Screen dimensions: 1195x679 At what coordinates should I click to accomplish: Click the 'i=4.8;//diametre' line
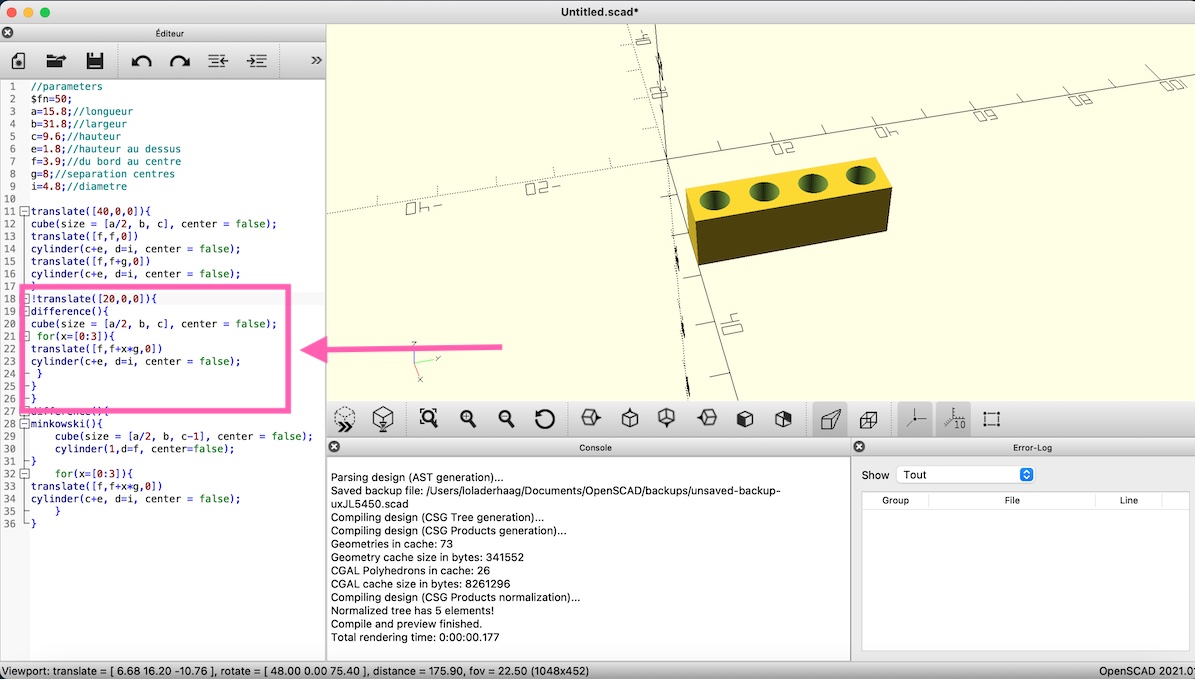(78, 186)
